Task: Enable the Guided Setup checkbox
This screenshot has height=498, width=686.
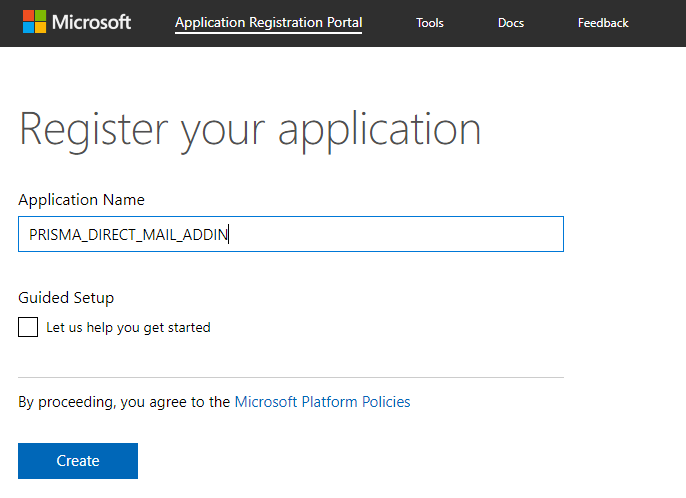Action: (x=28, y=327)
